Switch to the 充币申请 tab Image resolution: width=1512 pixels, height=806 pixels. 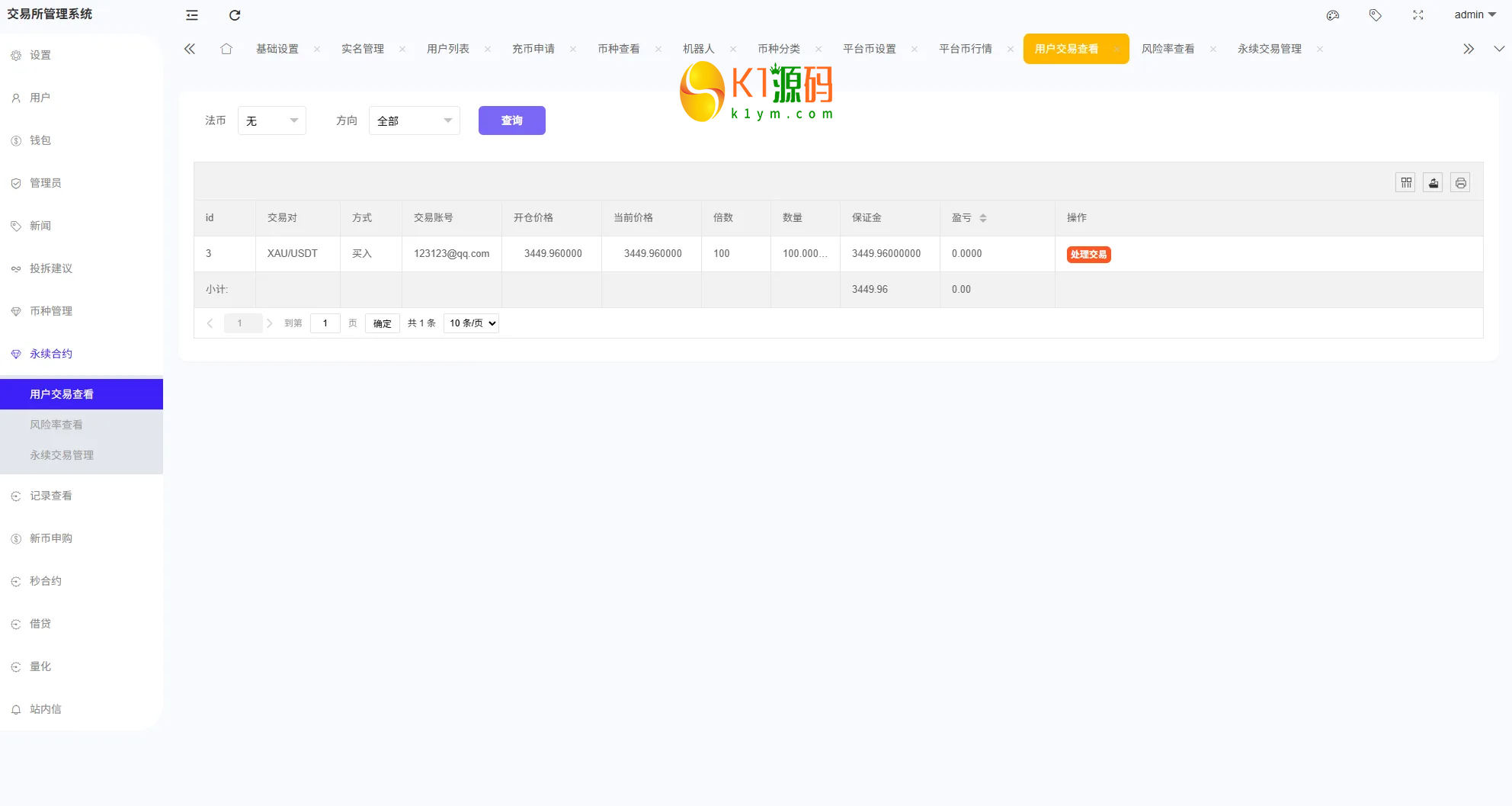point(533,49)
